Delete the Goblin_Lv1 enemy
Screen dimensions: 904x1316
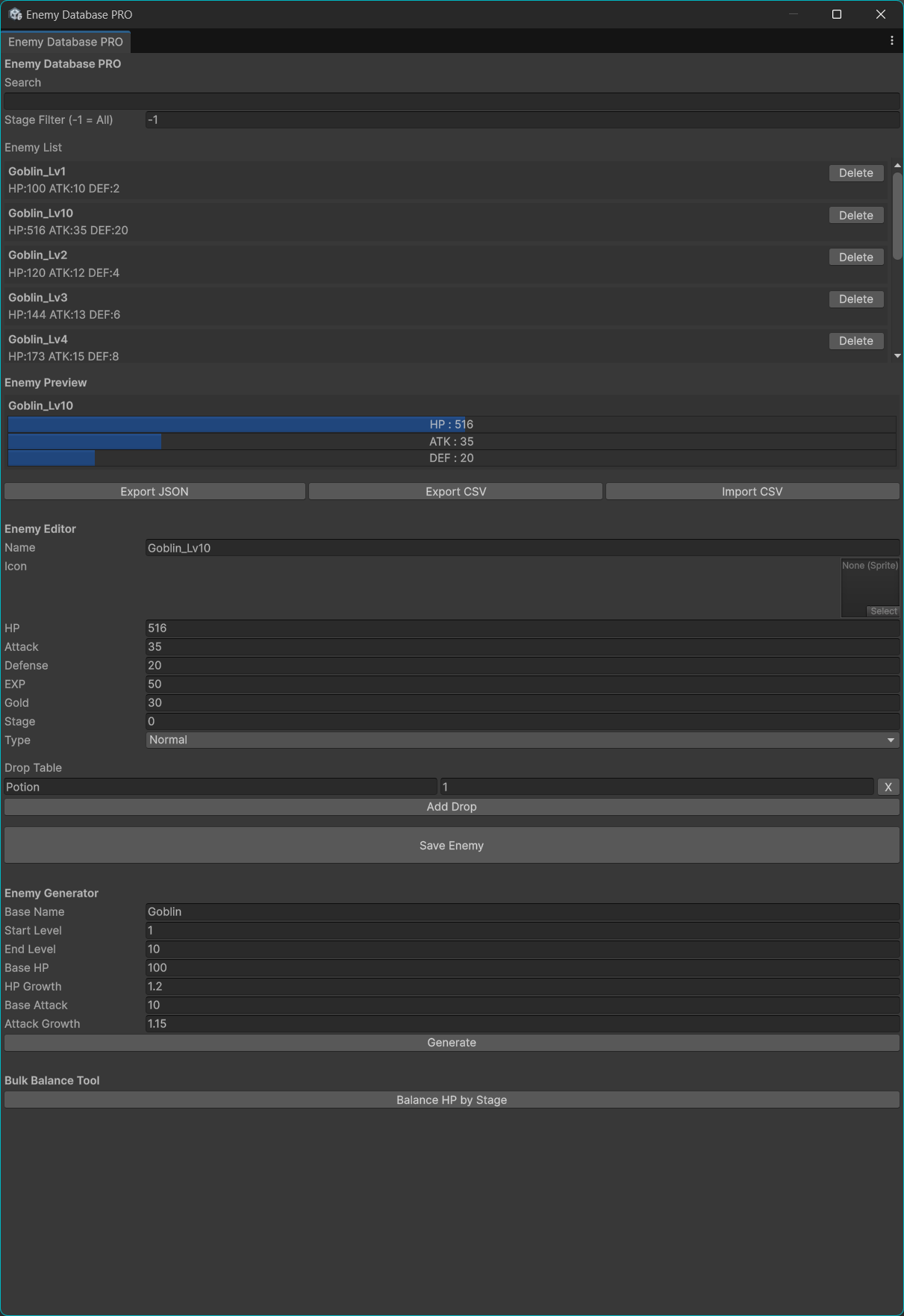[856, 173]
